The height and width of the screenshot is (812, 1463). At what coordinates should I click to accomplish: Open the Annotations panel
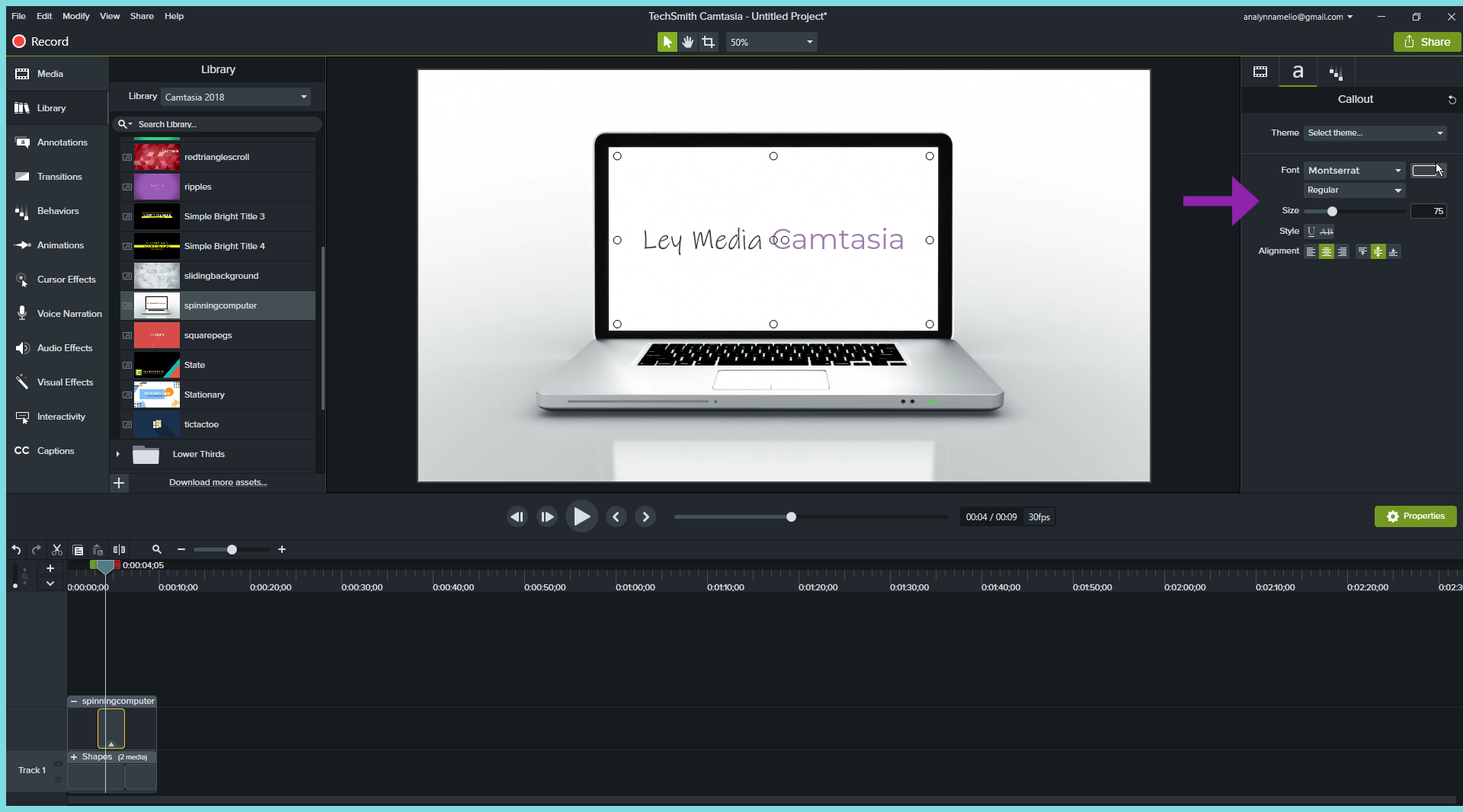57,142
